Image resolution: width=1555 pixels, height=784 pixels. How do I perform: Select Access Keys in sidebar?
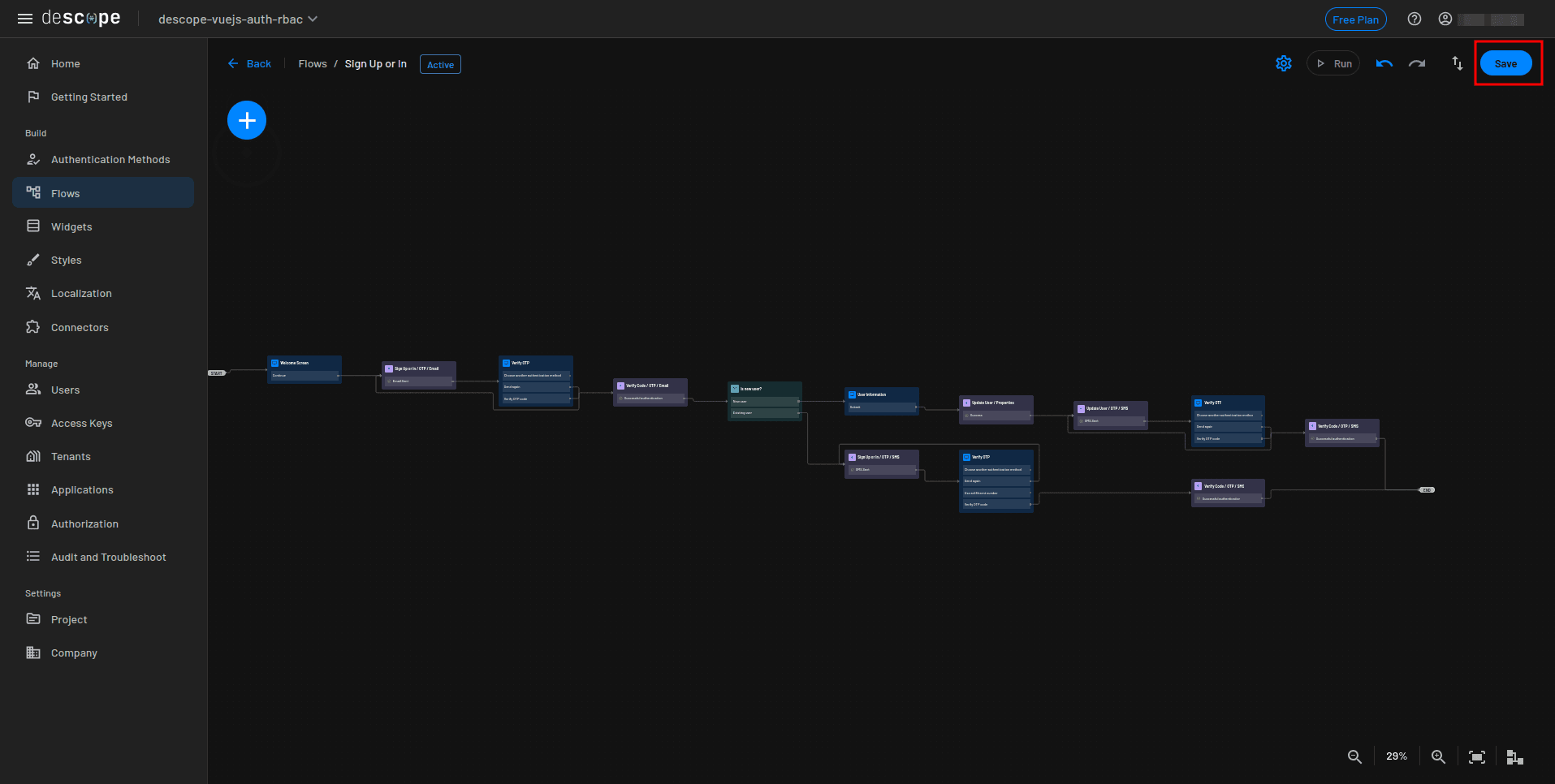pos(81,424)
